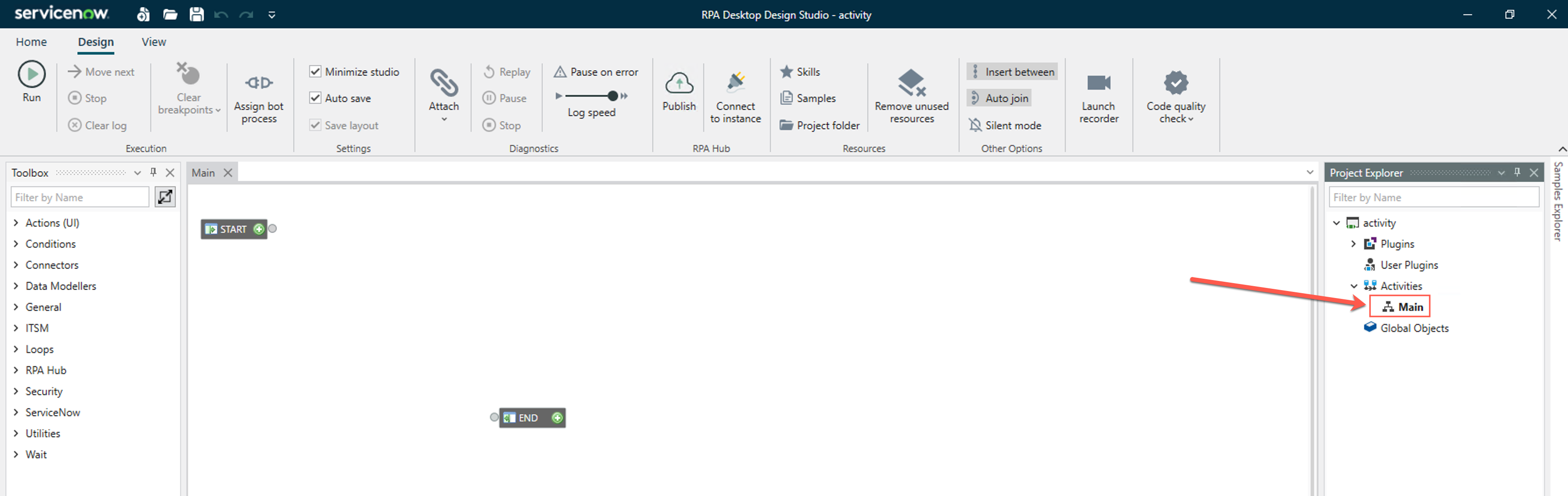The width and height of the screenshot is (1568, 496).
Task: Toggle the Minimize studio checkbox
Action: (315, 72)
